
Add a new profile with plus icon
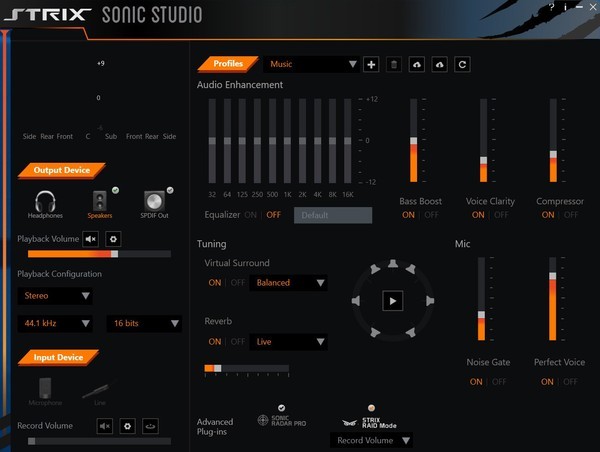371,64
